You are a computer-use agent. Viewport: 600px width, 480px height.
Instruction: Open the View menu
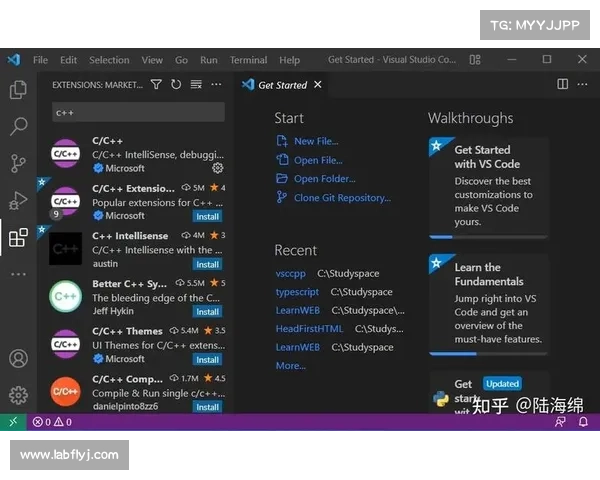point(152,60)
